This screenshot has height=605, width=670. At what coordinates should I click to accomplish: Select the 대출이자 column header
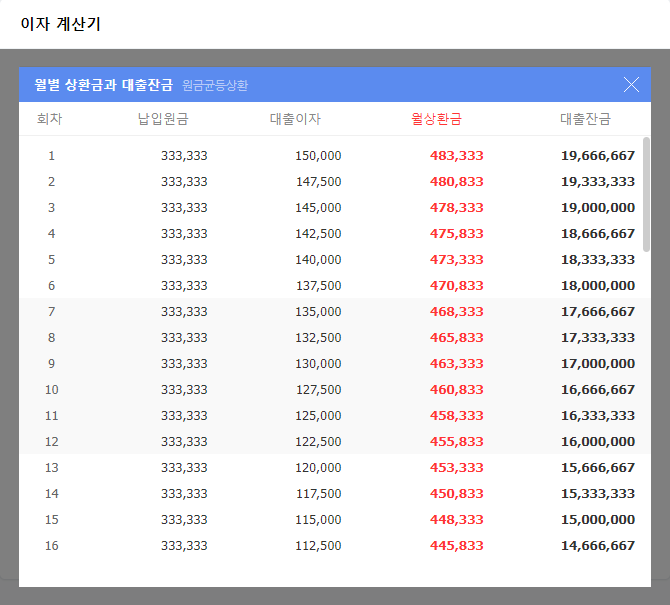[x=295, y=119]
